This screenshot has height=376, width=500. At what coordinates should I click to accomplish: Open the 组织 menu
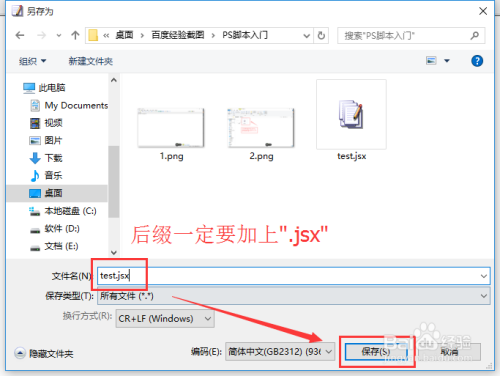(x=32, y=61)
